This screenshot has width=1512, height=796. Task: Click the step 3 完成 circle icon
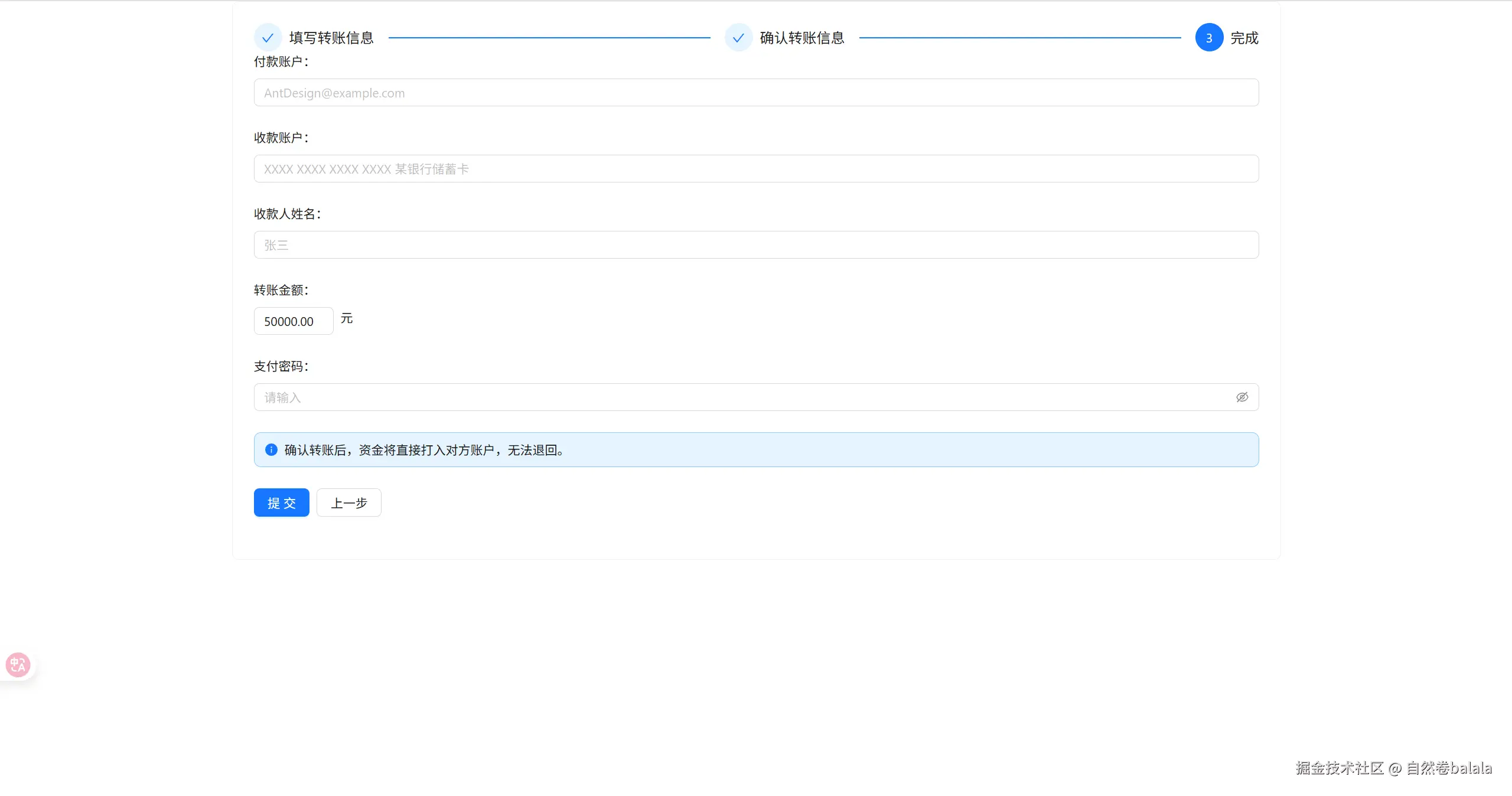[x=1209, y=38]
